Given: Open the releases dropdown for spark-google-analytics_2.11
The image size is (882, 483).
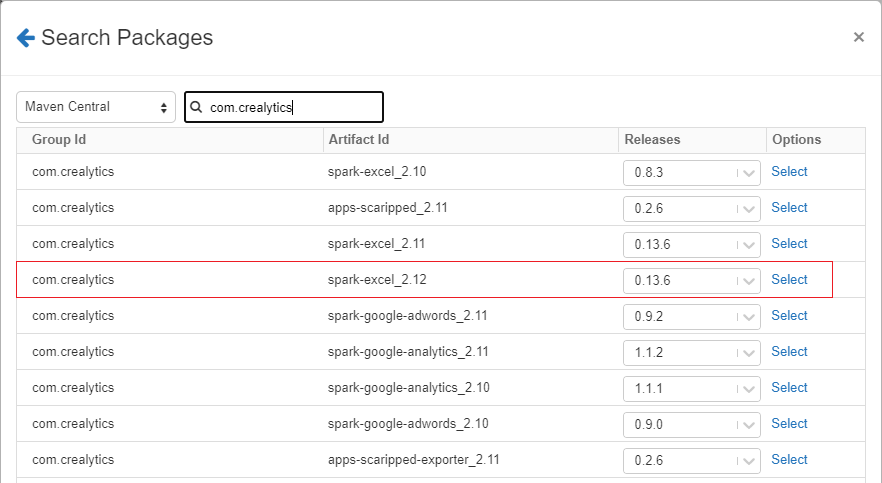Looking at the screenshot, I should point(691,353).
